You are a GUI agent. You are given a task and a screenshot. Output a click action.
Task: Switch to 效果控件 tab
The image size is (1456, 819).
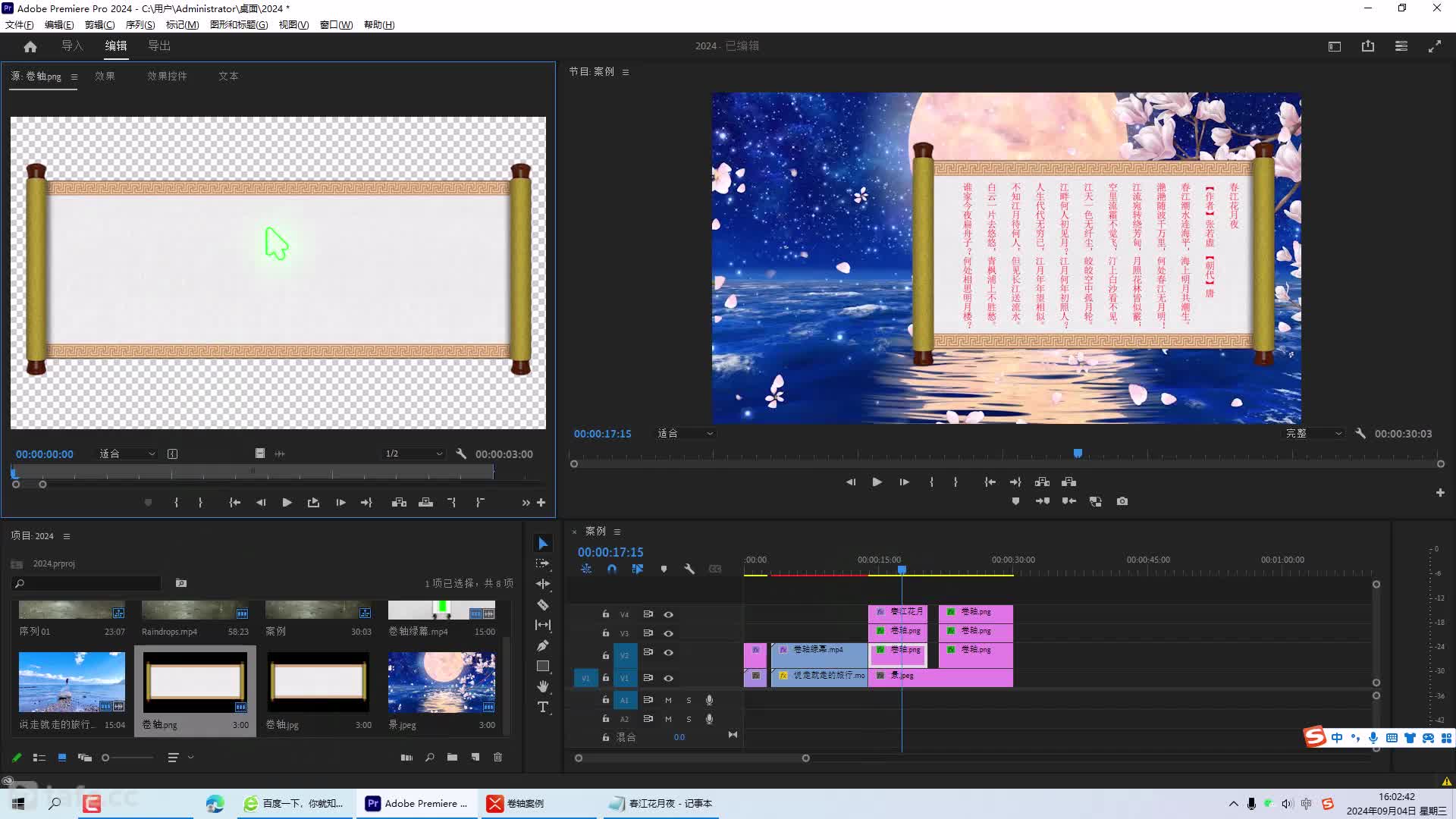[x=167, y=77]
